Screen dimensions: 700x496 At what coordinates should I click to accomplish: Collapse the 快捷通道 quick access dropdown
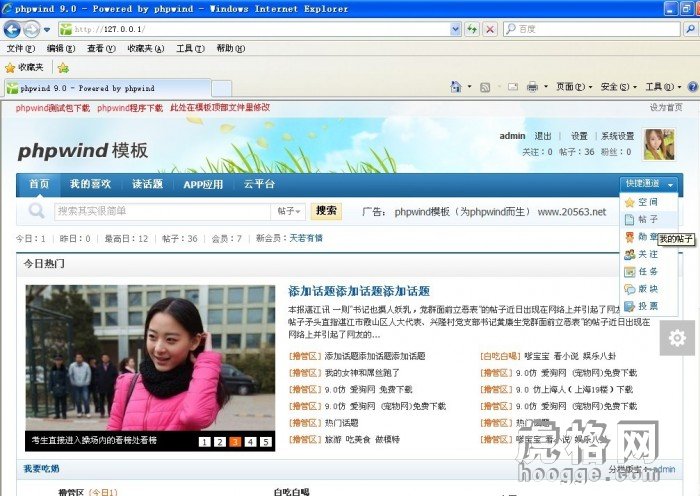pos(649,183)
